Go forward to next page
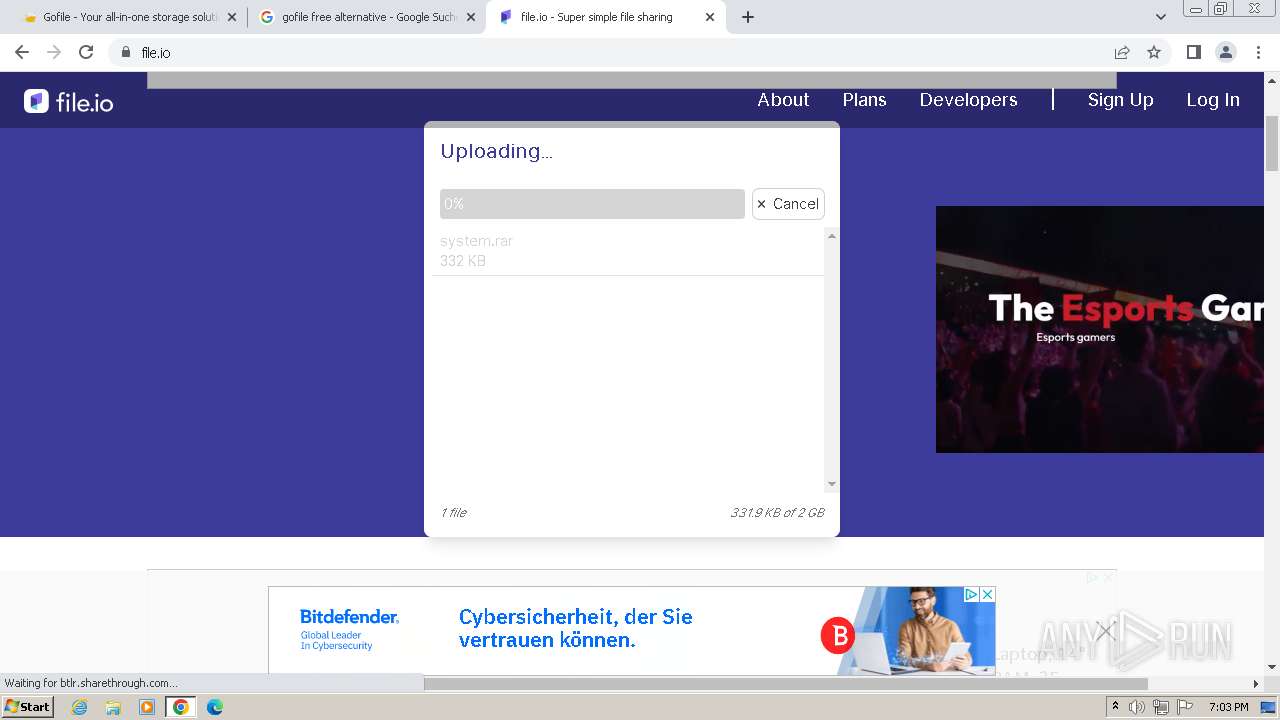 [x=54, y=52]
